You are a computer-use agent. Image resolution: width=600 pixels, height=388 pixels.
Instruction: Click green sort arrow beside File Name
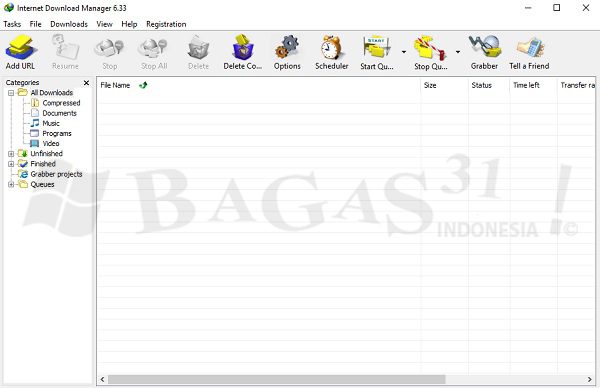point(143,85)
